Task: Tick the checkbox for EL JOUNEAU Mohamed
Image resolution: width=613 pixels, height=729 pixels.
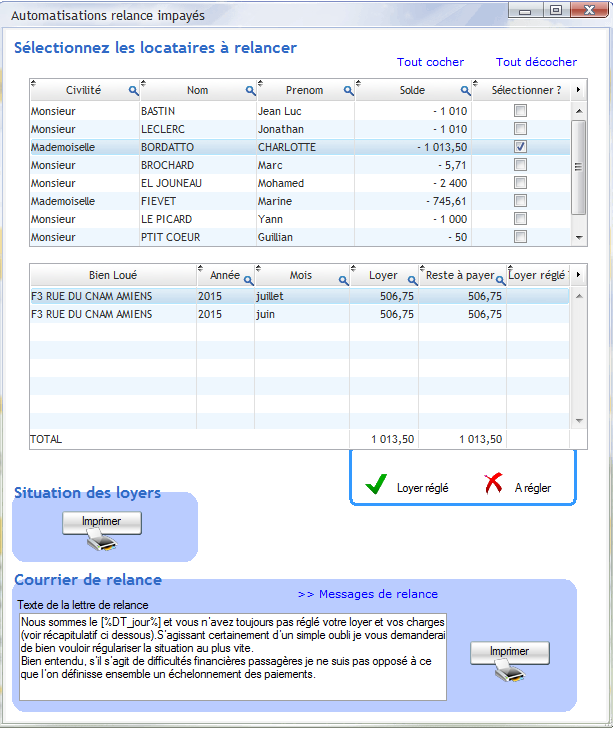Action: pos(520,183)
